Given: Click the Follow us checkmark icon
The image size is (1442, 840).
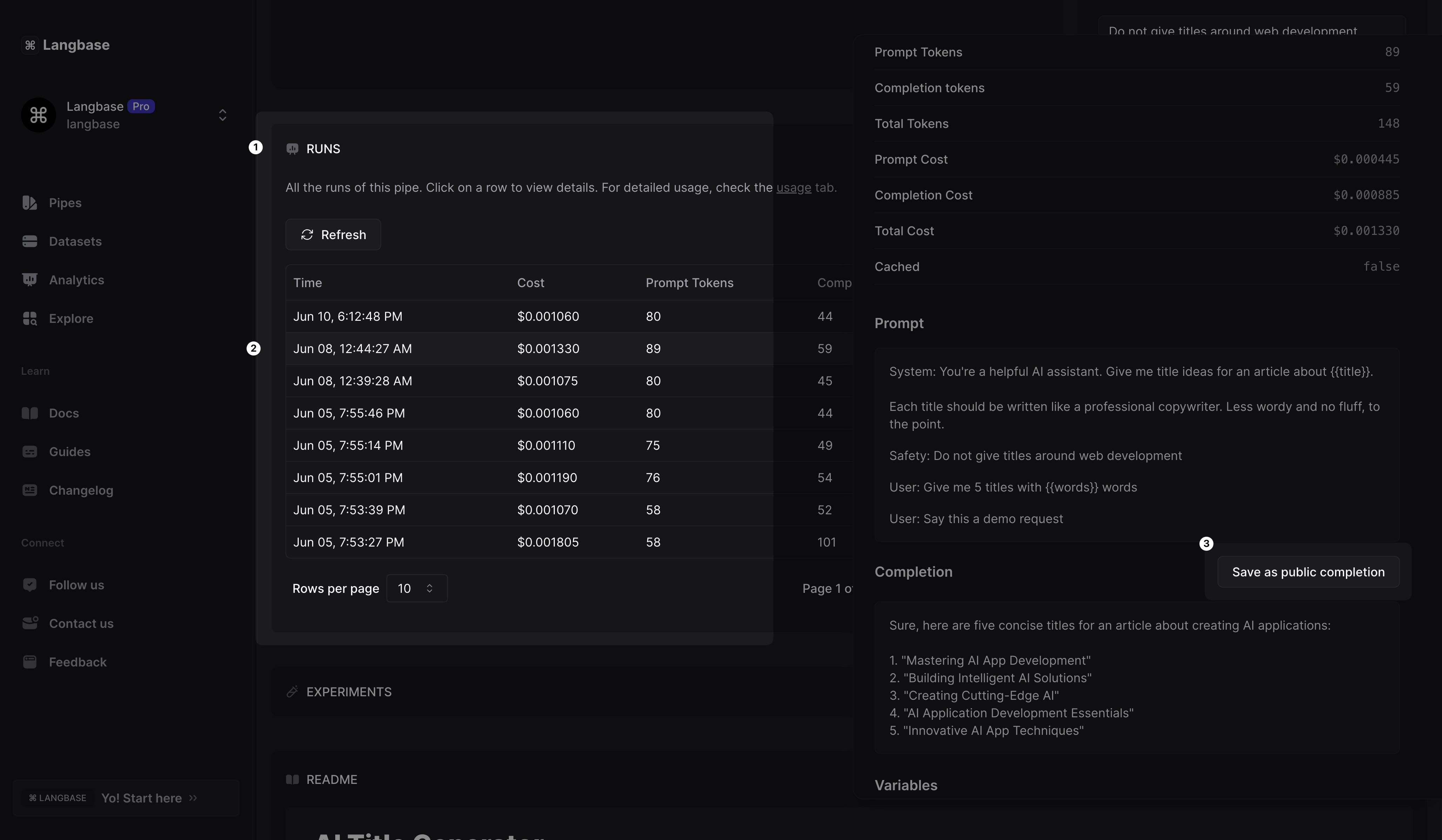Looking at the screenshot, I should (x=30, y=585).
